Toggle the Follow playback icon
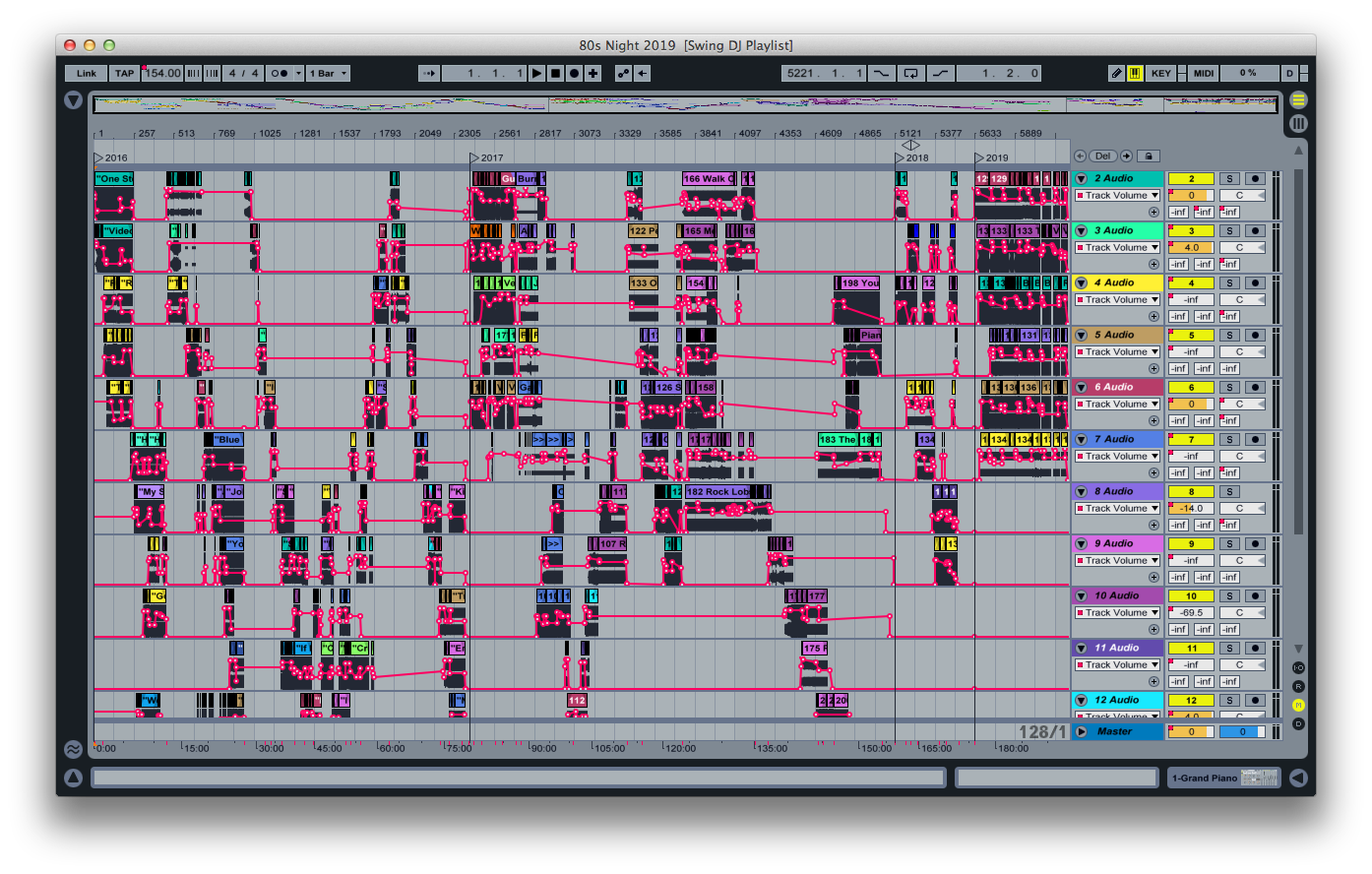Viewport: 1372px width, 874px height. [x=429, y=73]
